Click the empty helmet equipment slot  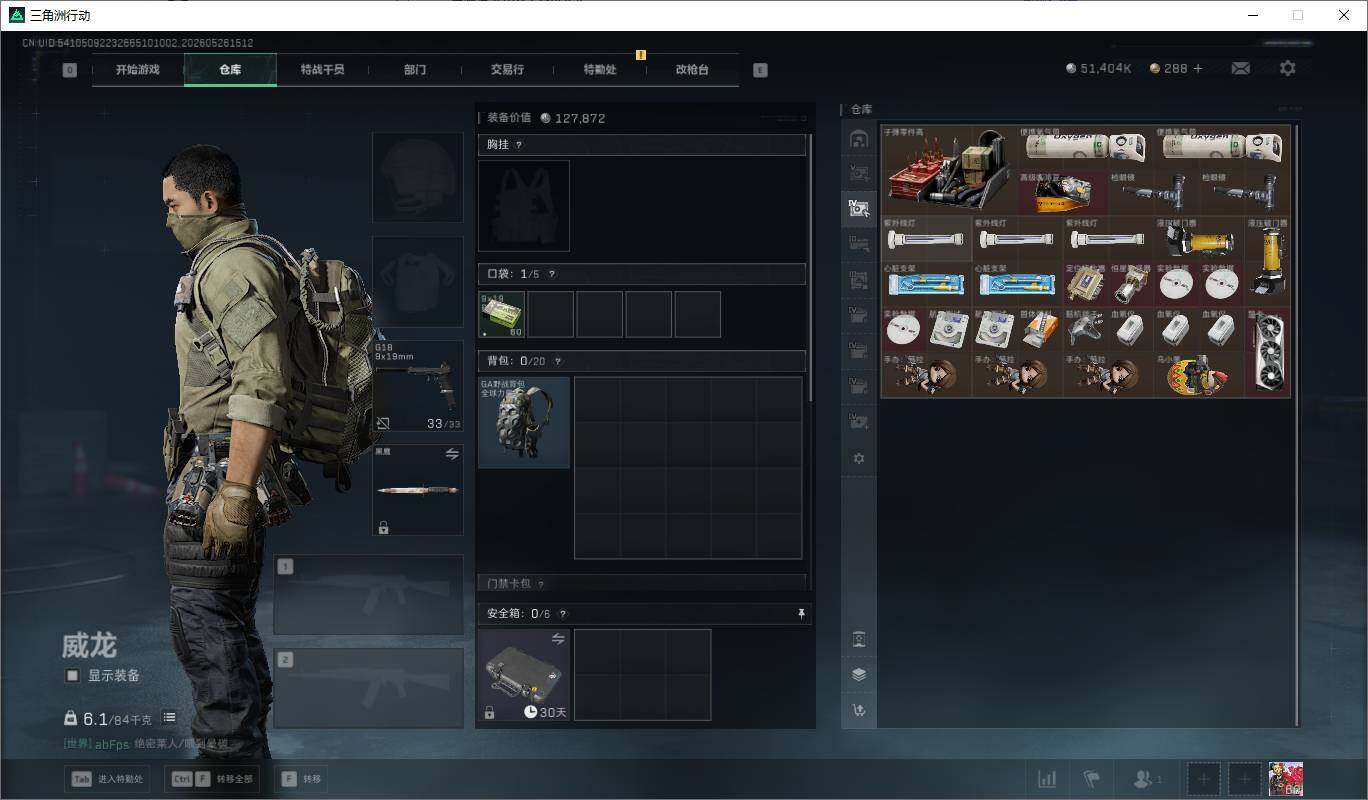coord(418,177)
